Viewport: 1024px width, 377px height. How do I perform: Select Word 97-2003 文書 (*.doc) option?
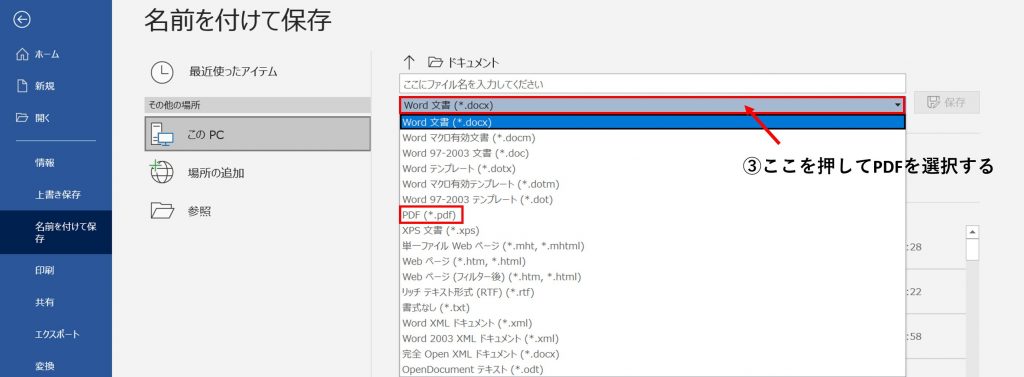coord(652,153)
